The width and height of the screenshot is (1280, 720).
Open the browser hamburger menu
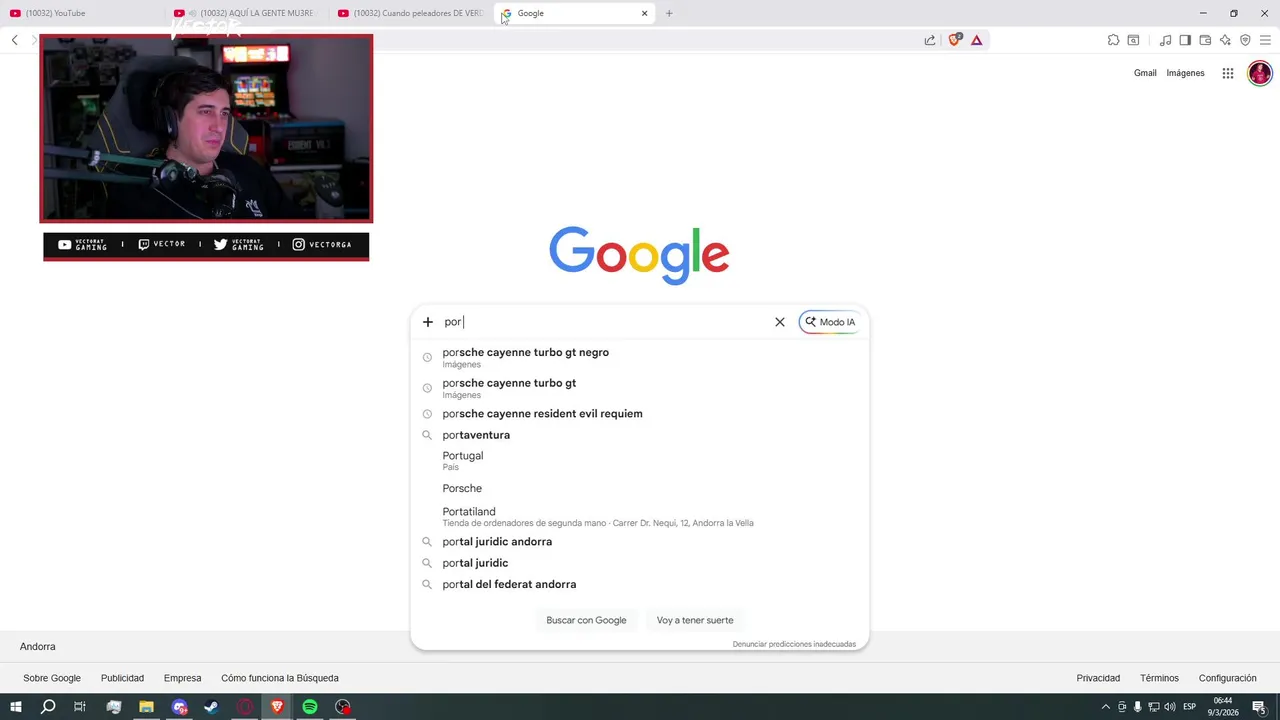pyautogui.click(x=1265, y=40)
